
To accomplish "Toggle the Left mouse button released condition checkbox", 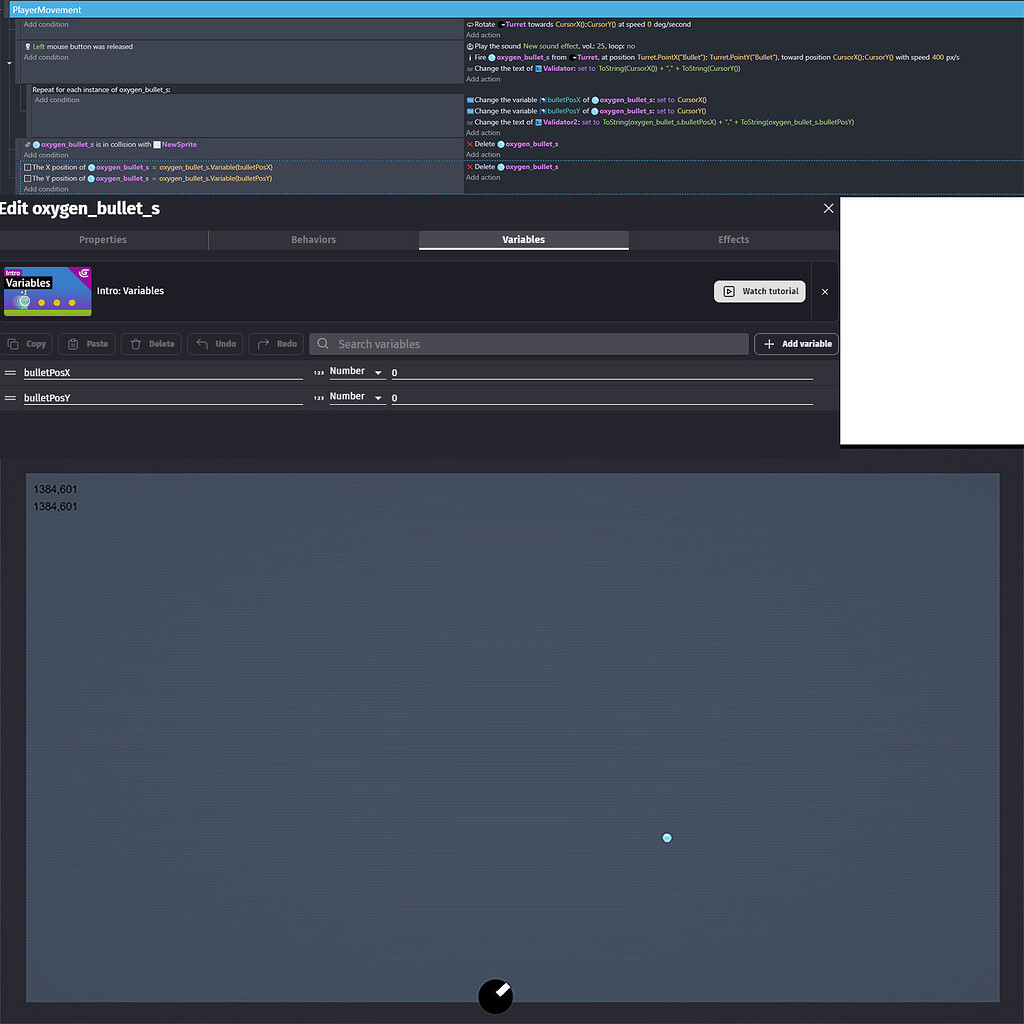I will tap(27, 47).
